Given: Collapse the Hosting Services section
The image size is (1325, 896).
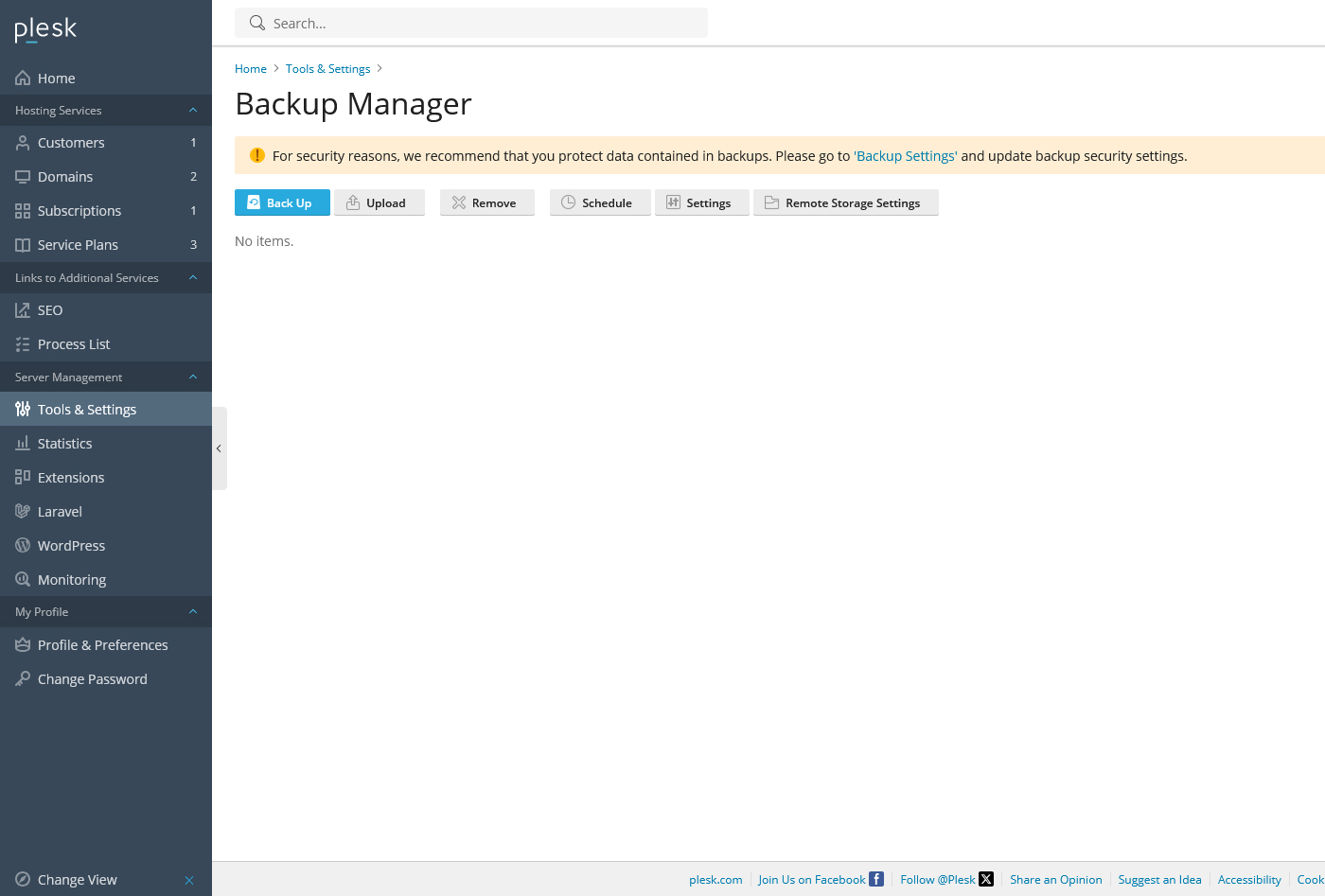Looking at the screenshot, I should (192, 110).
